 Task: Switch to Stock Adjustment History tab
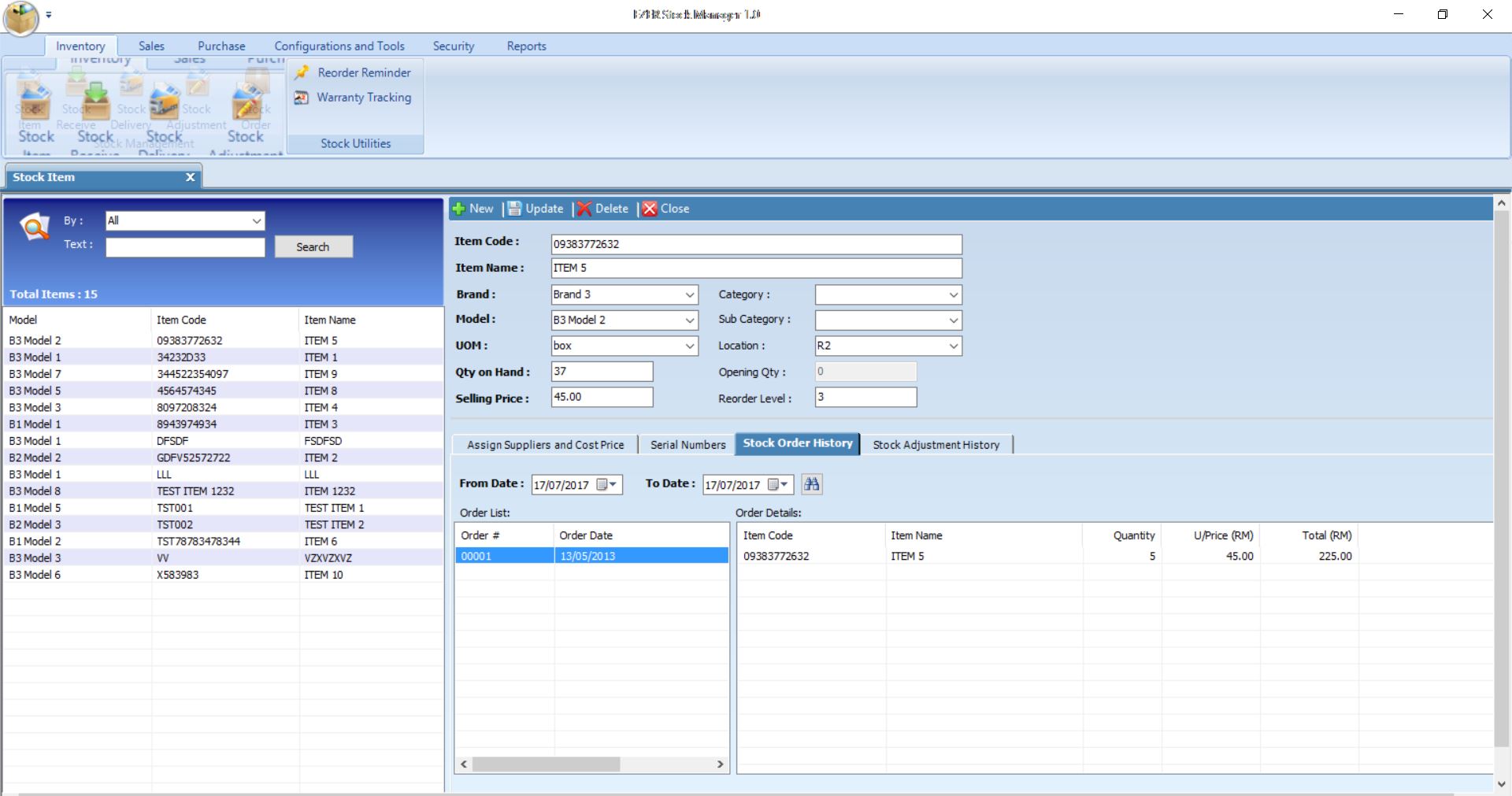pos(936,445)
